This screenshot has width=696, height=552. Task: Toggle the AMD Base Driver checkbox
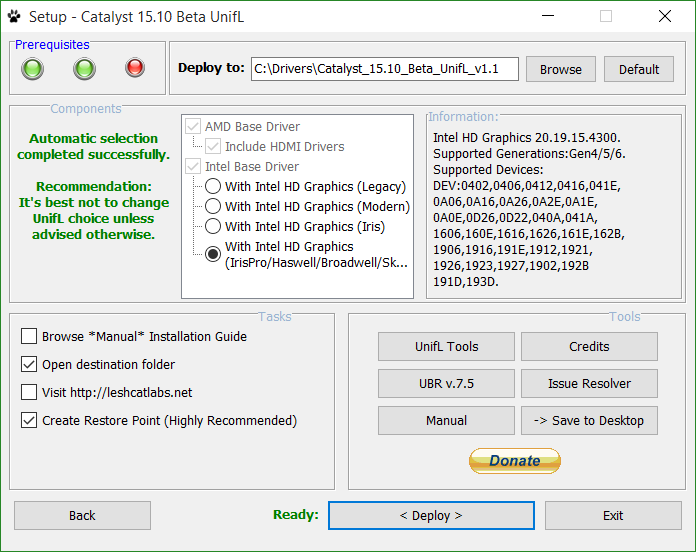(x=193, y=126)
